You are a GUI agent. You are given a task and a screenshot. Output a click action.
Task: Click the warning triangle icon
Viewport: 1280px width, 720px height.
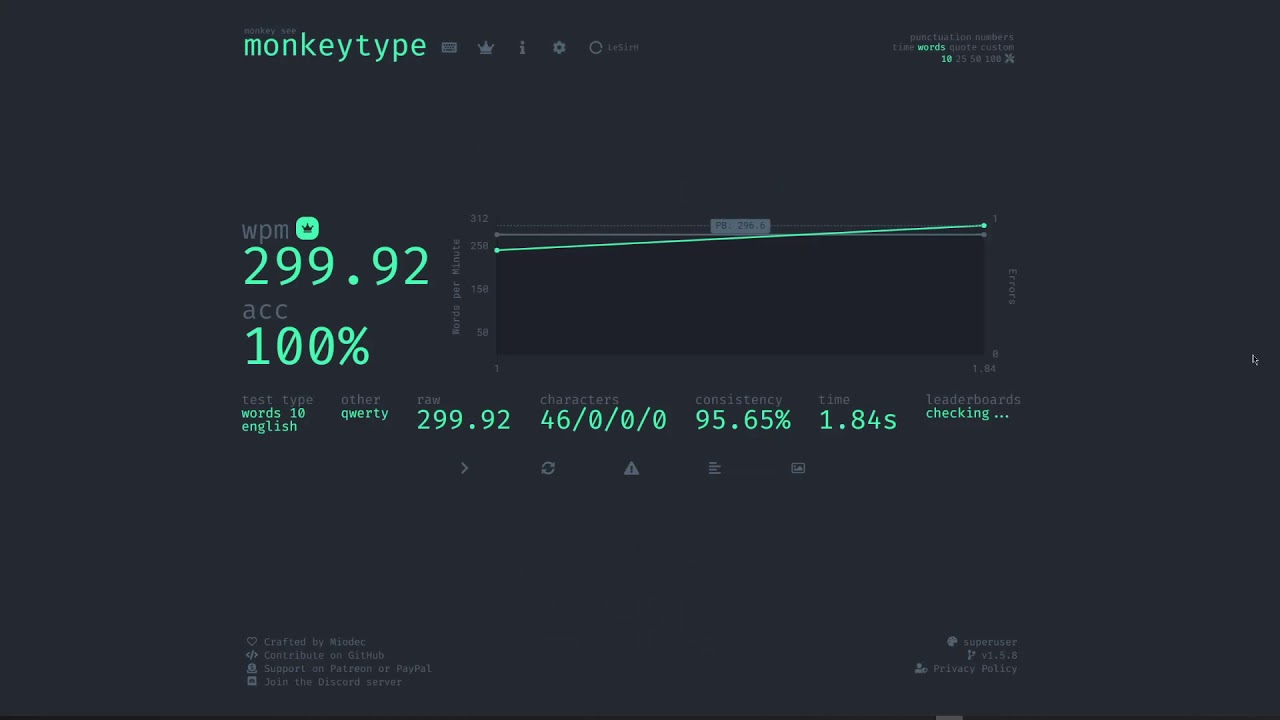pos(631,468)
